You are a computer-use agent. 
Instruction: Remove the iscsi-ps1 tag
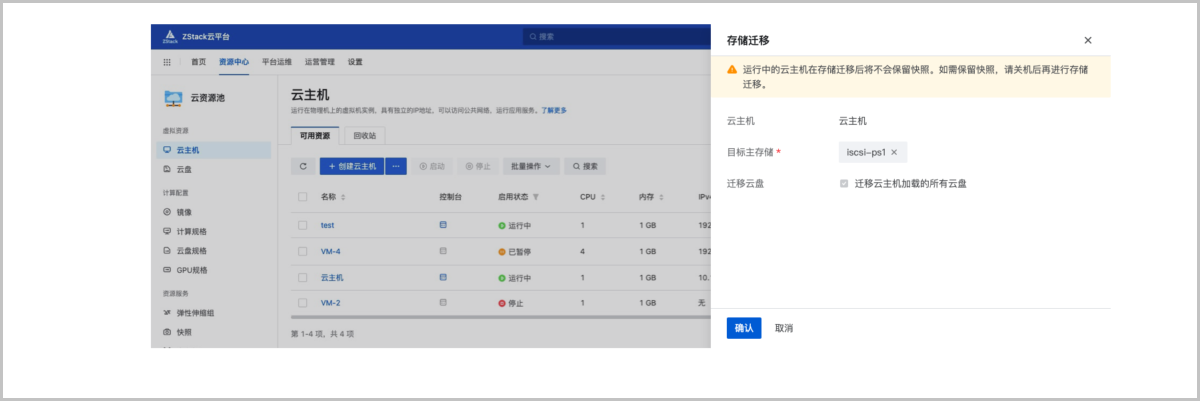894,152
